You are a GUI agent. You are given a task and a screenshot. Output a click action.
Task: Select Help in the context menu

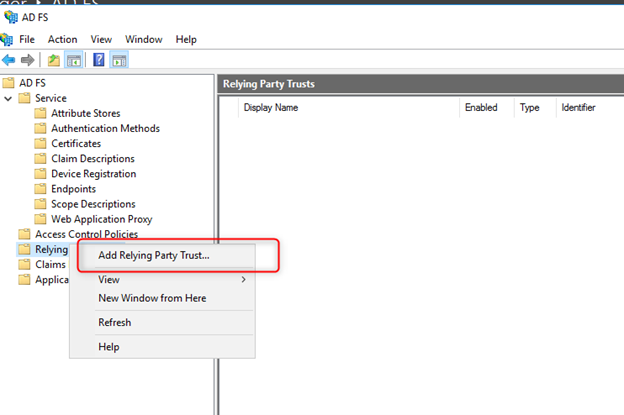(x=162, y=347)
